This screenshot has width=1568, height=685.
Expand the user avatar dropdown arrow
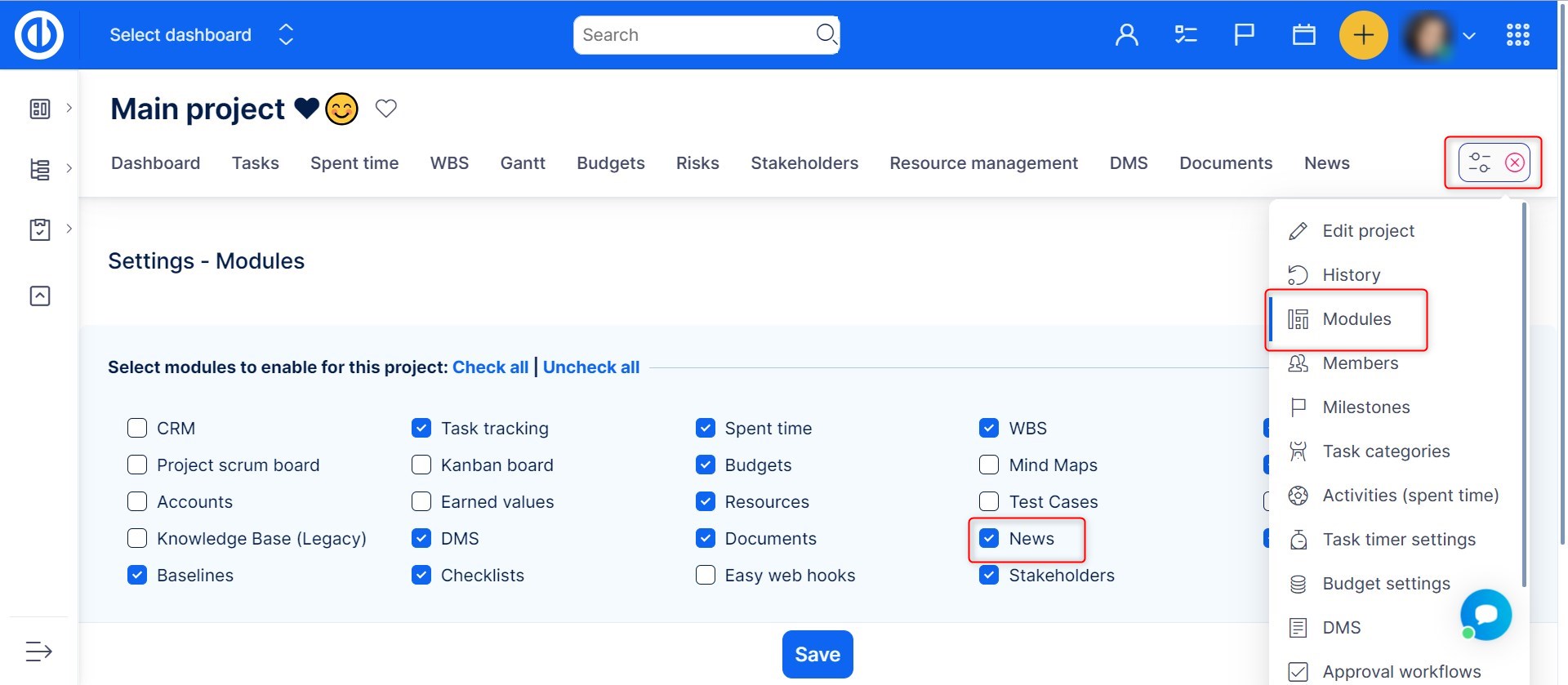click(x=1469, y=36)
